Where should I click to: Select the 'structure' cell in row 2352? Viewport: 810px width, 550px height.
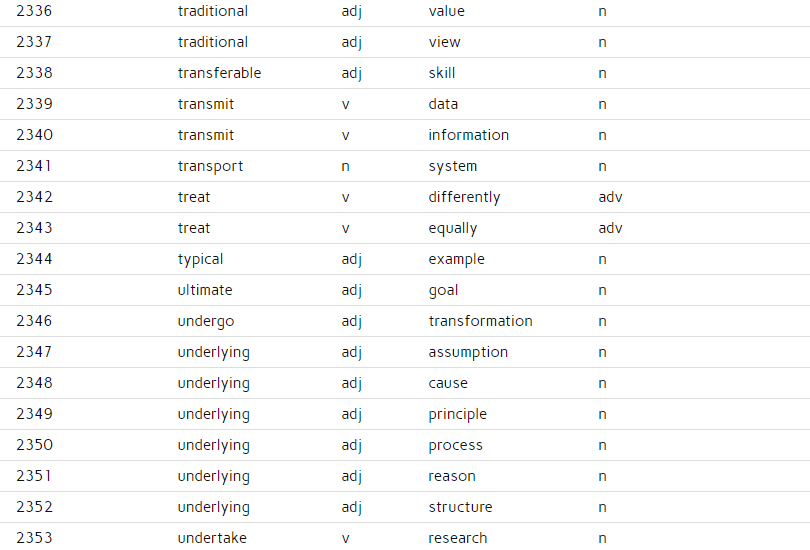(x=460, y=507)
